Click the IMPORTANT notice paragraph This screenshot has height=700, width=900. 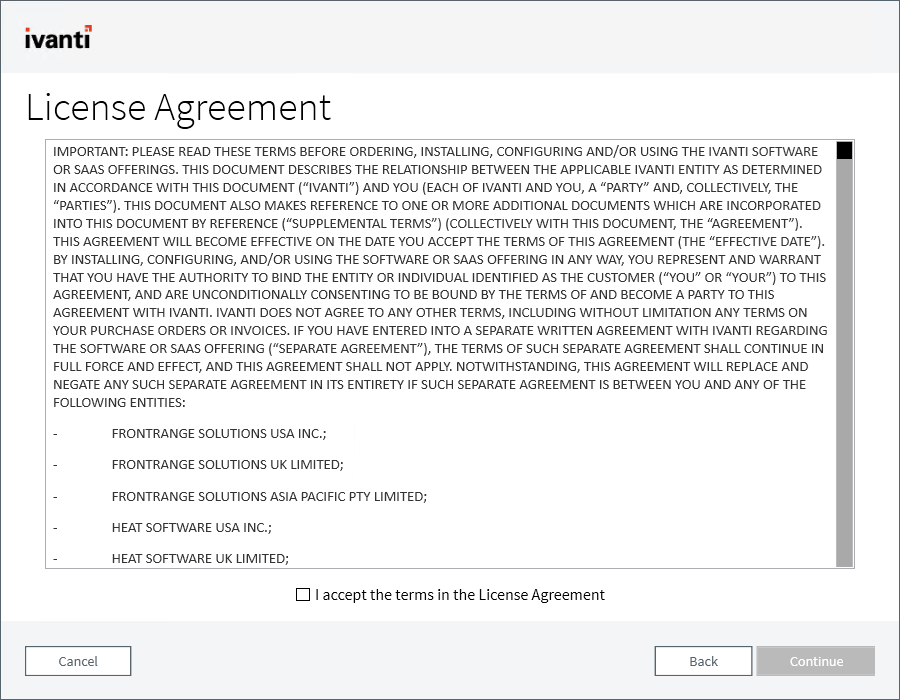click(440, 275)
